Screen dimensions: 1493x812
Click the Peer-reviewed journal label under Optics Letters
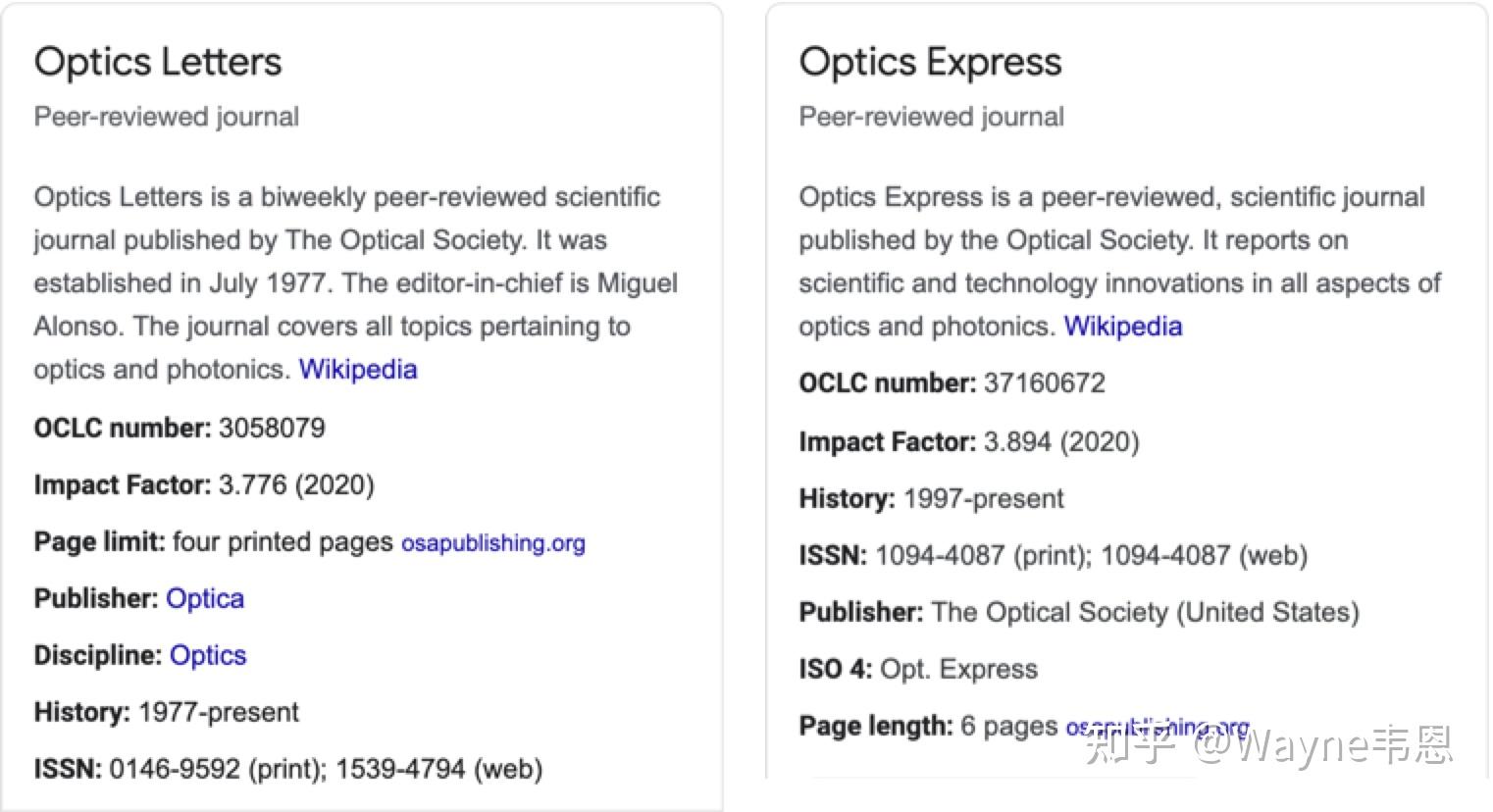coord(166,117)
